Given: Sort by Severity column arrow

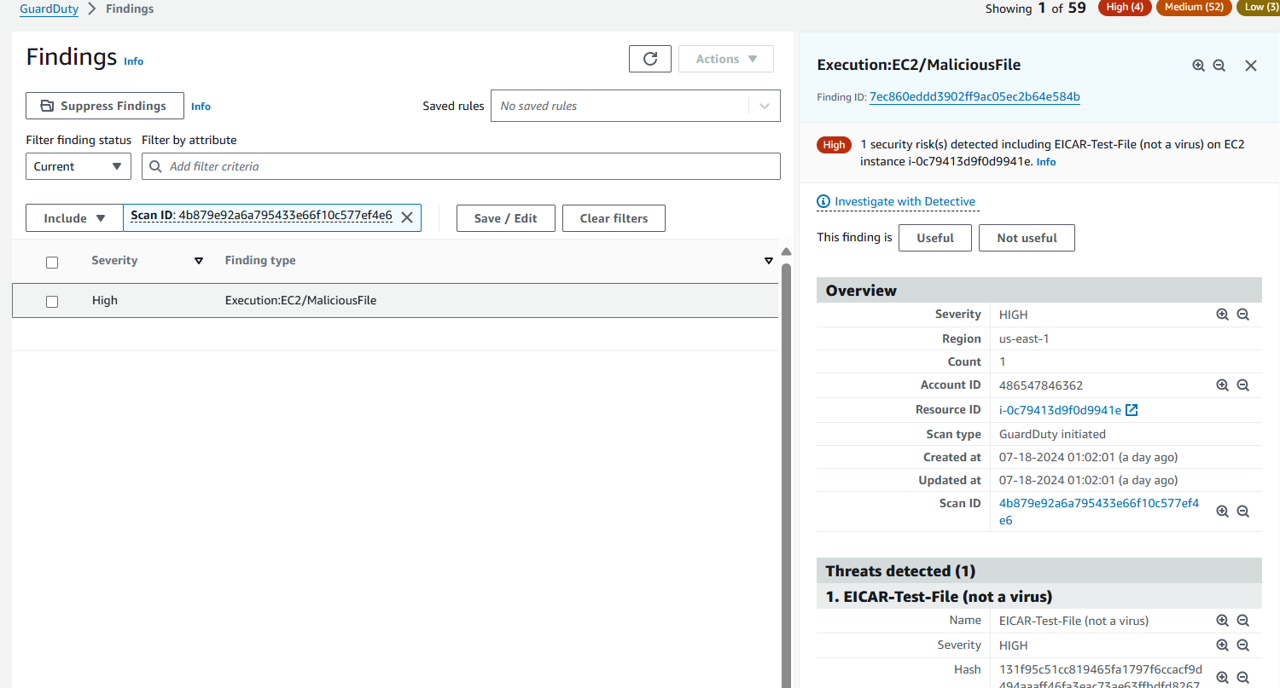Looking at the screenshot, I should 198,261.
